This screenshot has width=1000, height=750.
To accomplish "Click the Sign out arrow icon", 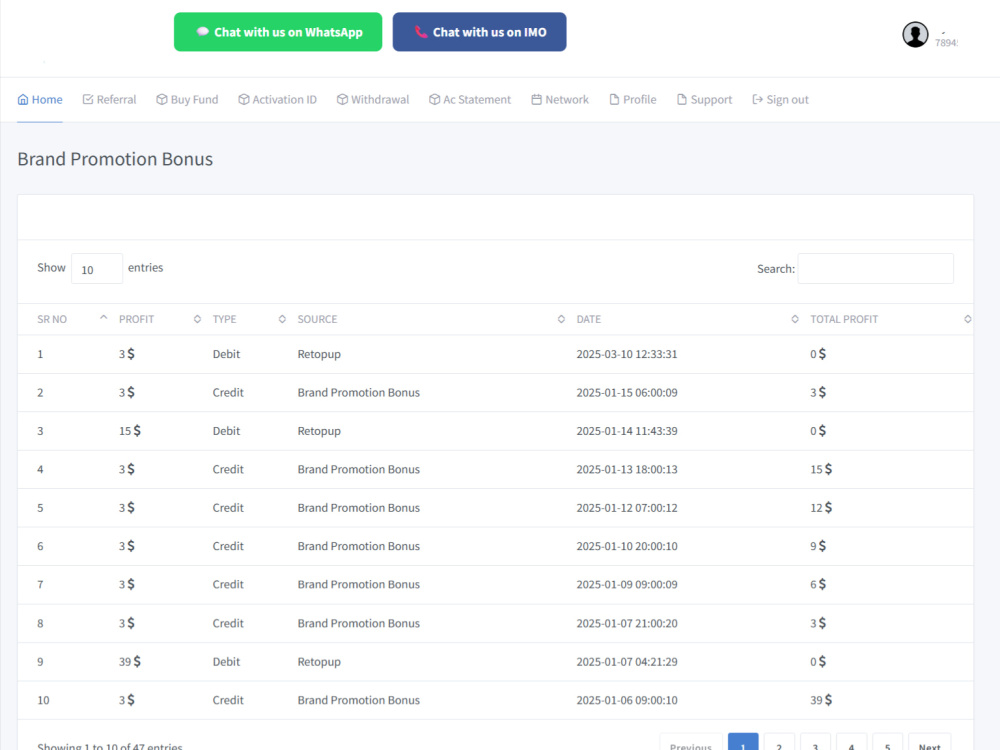I will click(758, 99).
